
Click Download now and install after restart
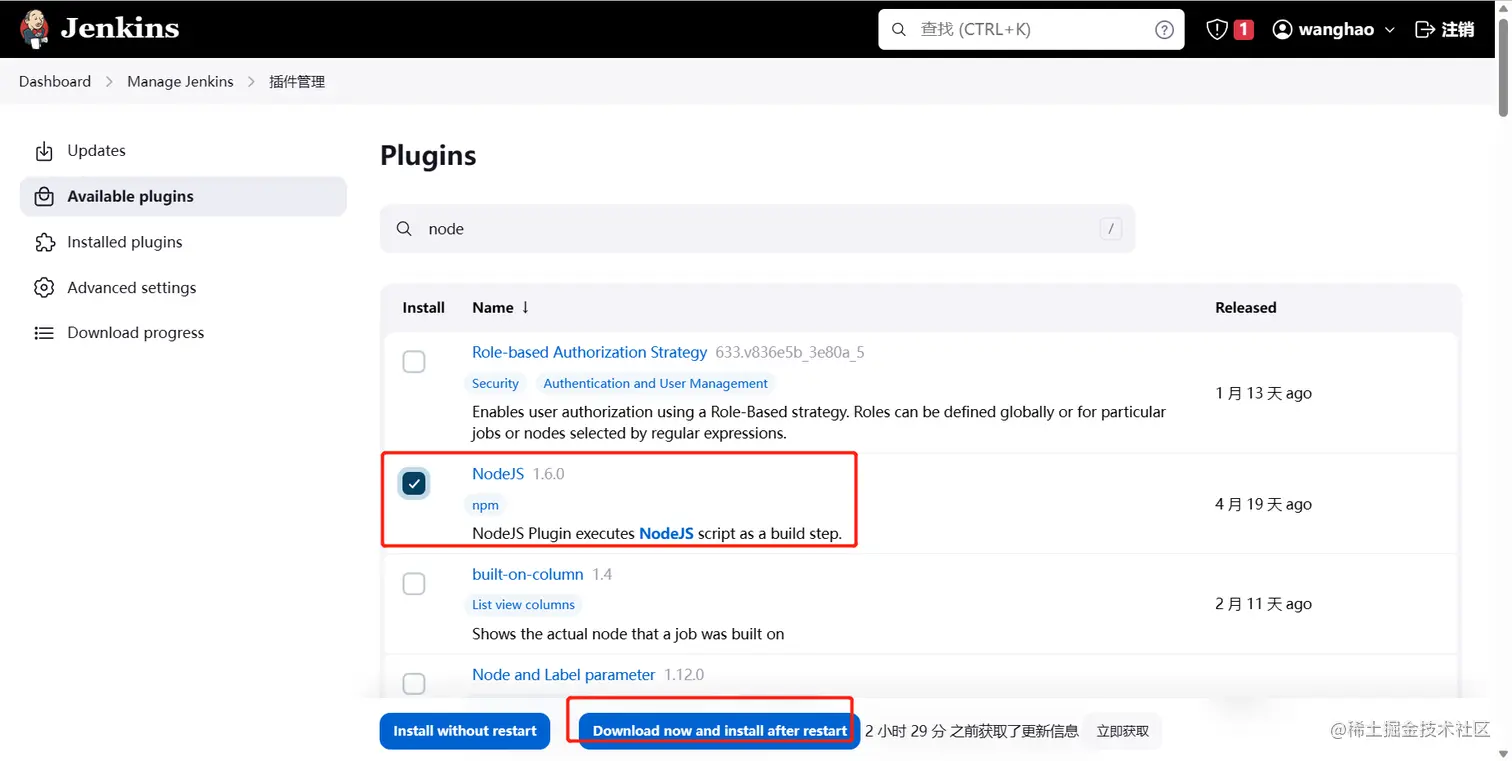pyautogui.click(x=720, y=731)
